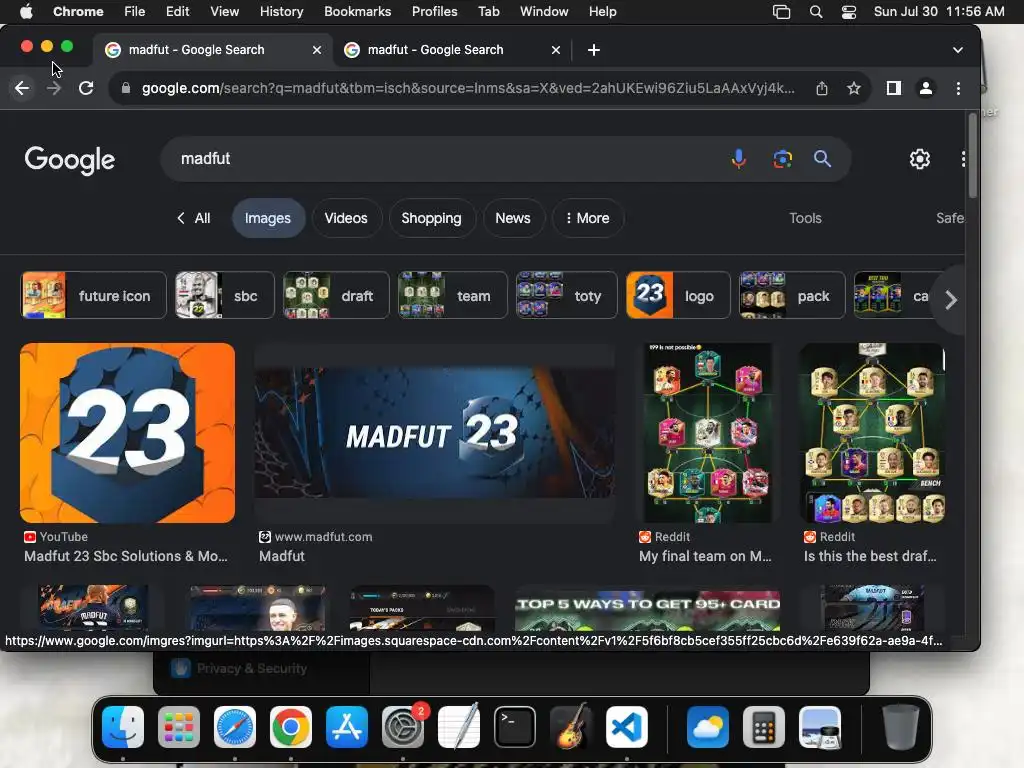This screenshot has width=1024, height=768.
Task: Switch to second madfut Google Search tab
Action: click(x=452, y=50)
